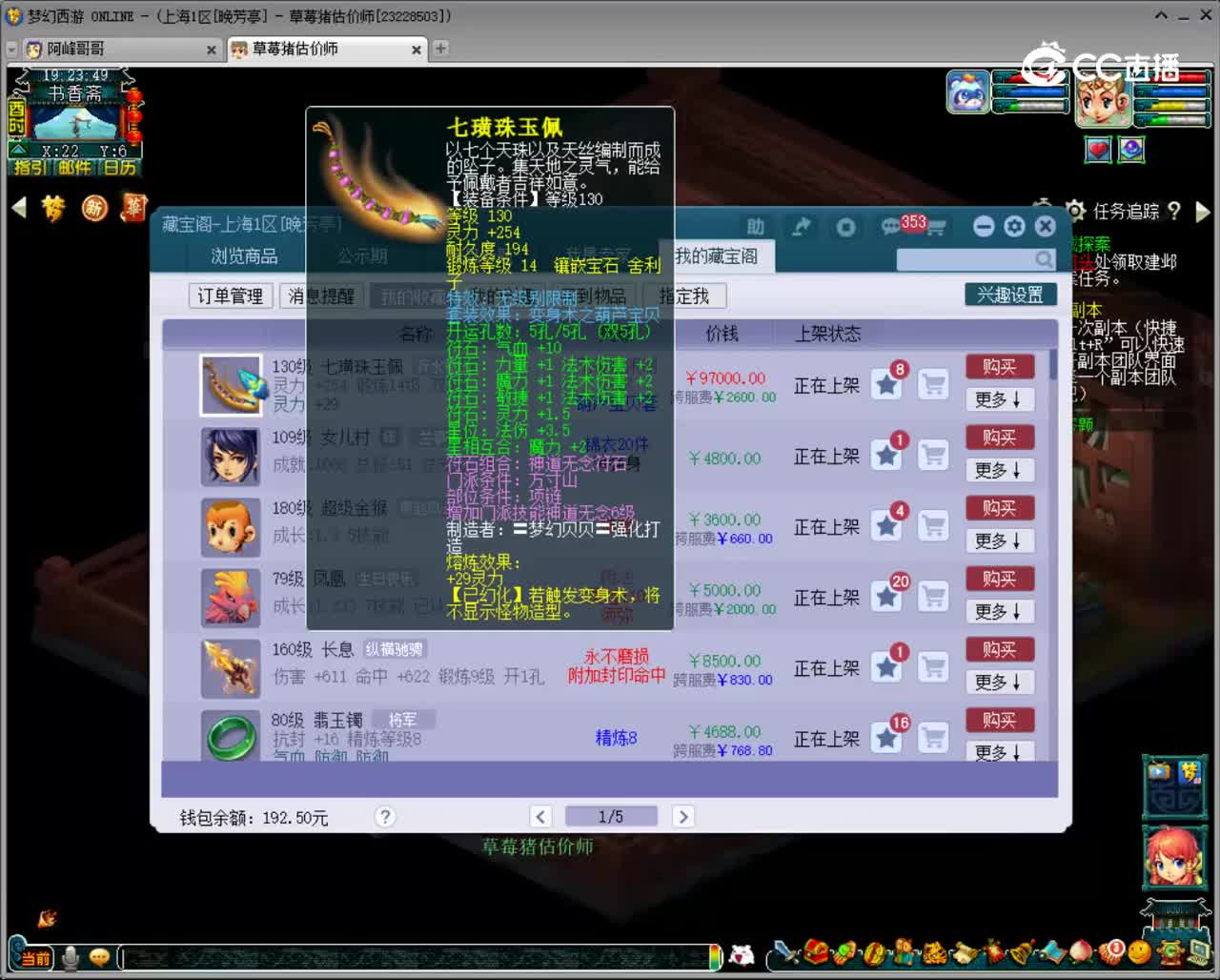This screenshot has width=1220, height=980.
Task: Select the 草莓猪估价师 tab
Action: (x=327, y=49)
